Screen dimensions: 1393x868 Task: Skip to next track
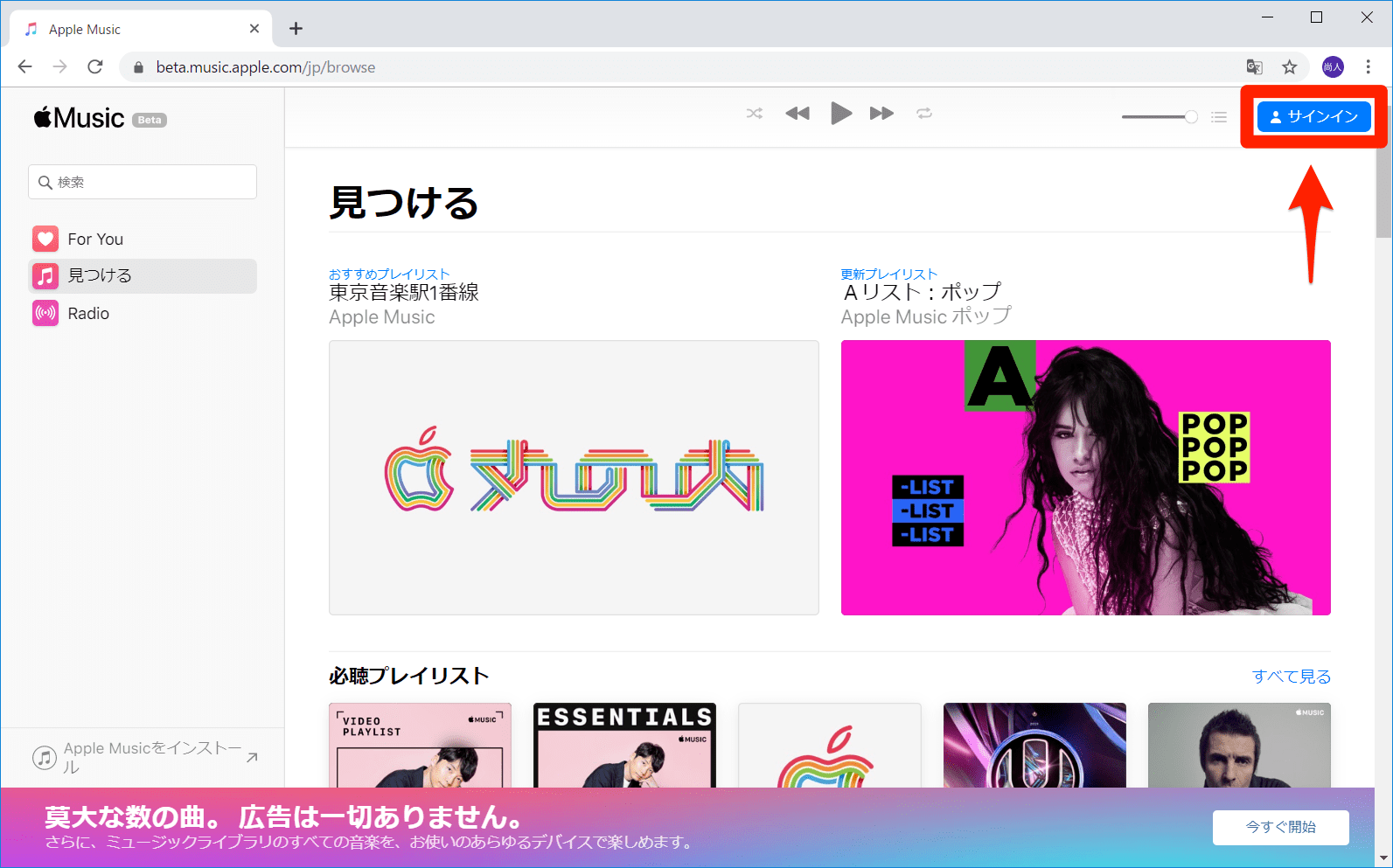point(881,114)
